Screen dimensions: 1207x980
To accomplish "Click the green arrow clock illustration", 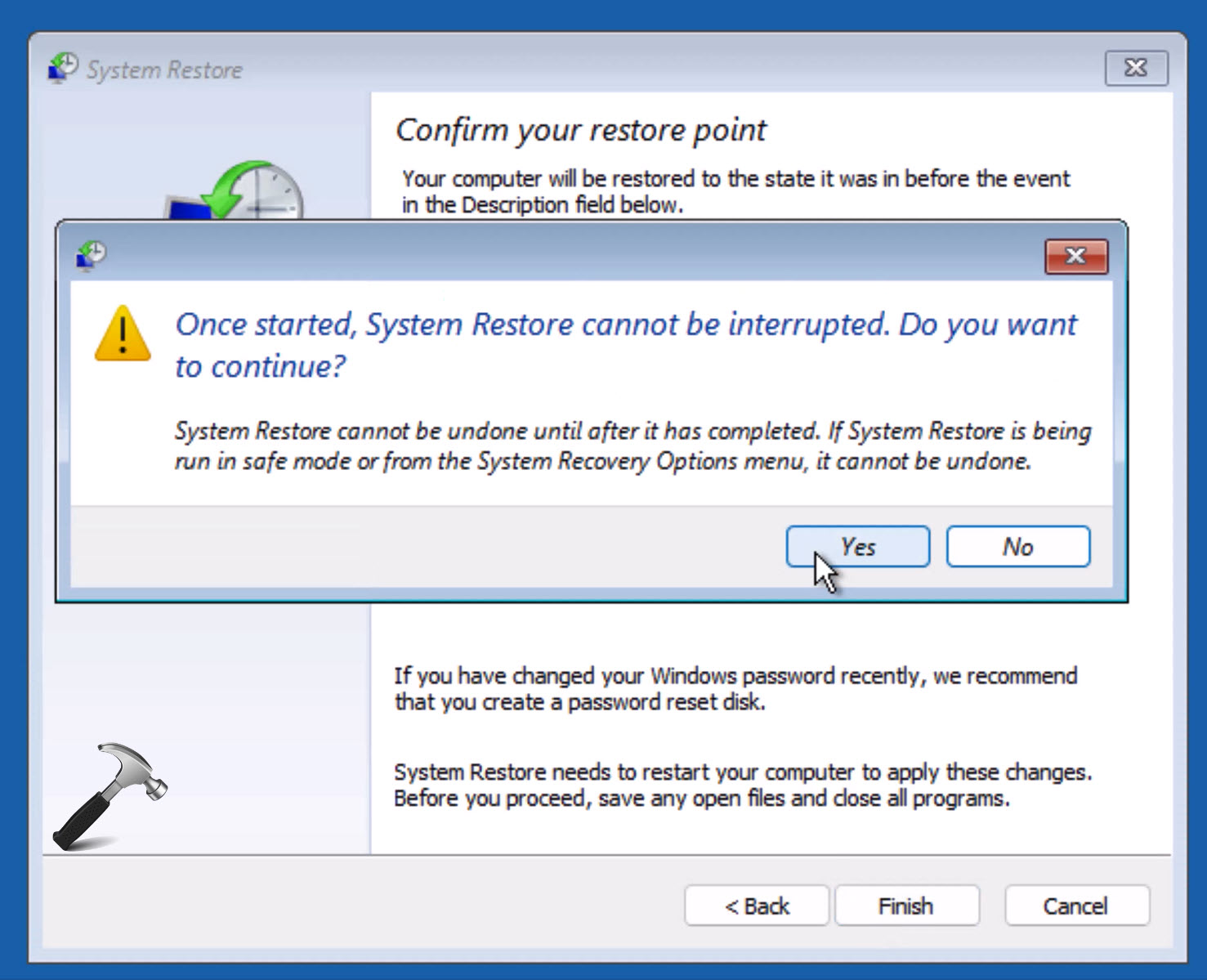I will coord(245,192).
